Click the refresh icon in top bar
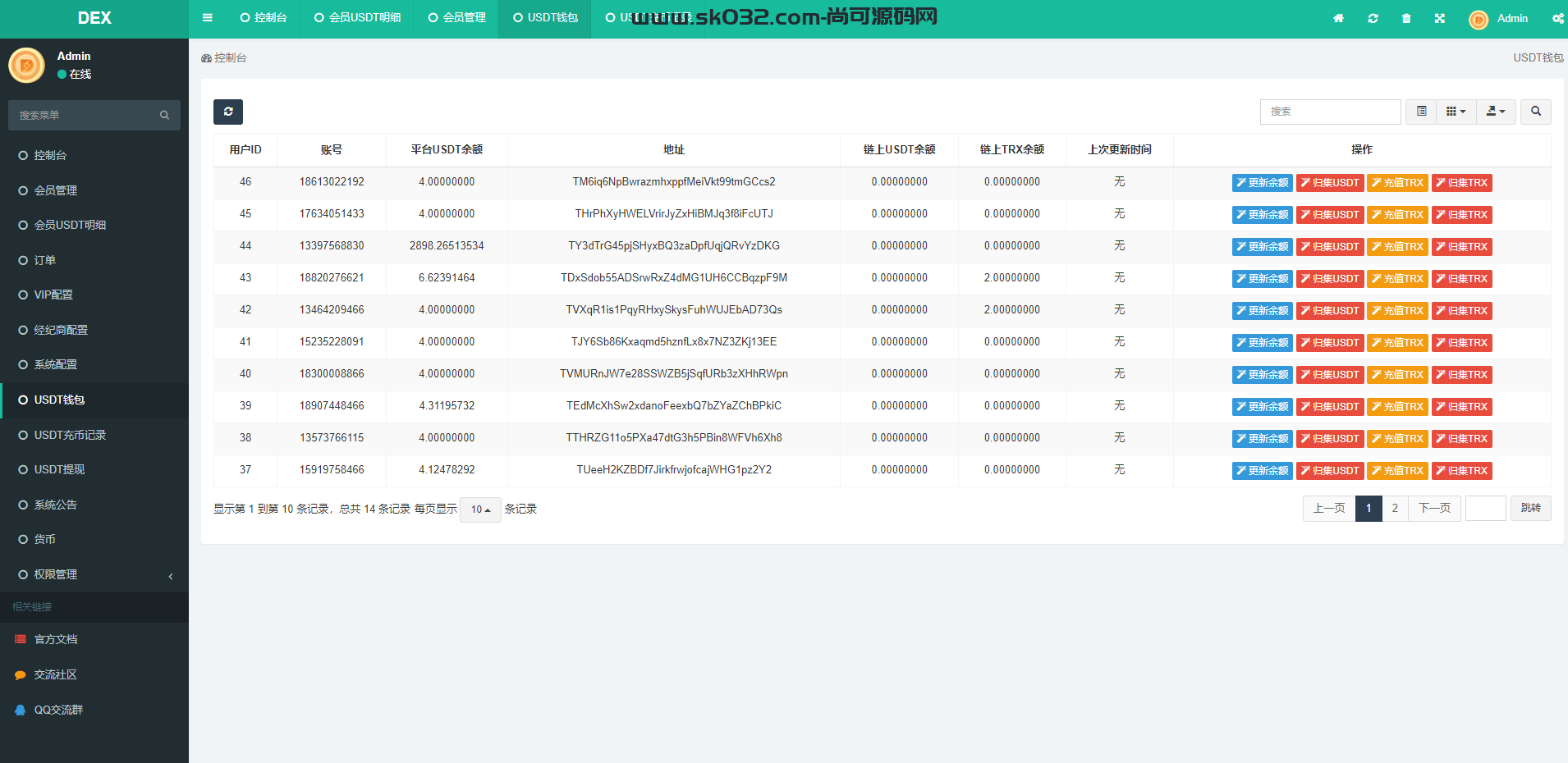The width and height of the screenshot is (1568, 763). pos(1373,18)
